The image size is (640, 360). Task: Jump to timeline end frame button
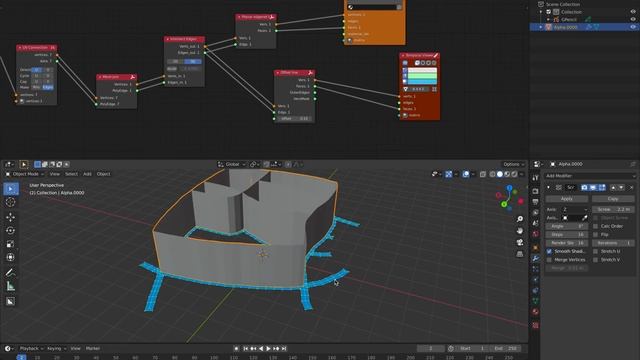[x=284, y=349]
